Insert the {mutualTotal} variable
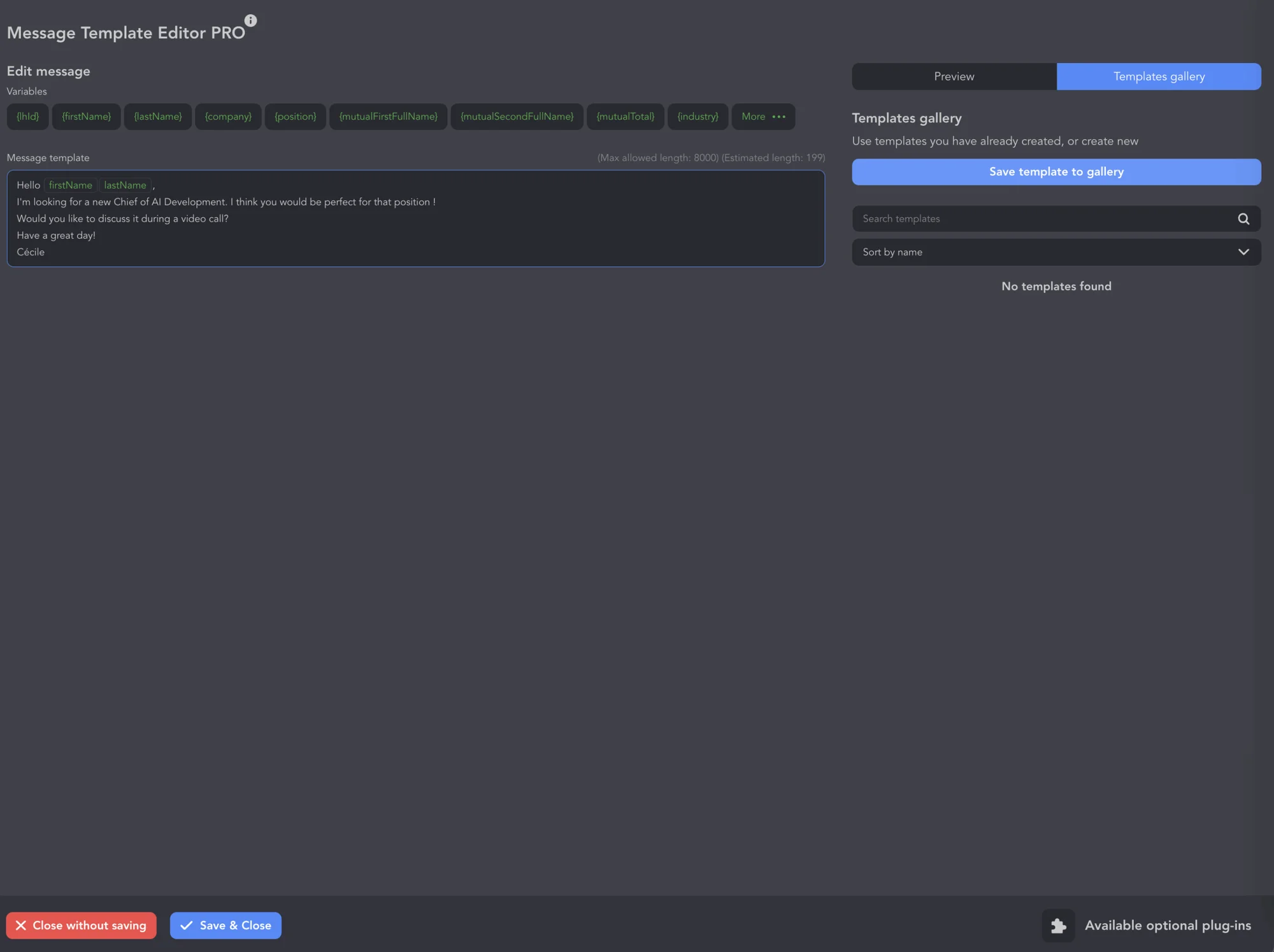The width and height of the screenshot is (1274, 952). (625, 117)
